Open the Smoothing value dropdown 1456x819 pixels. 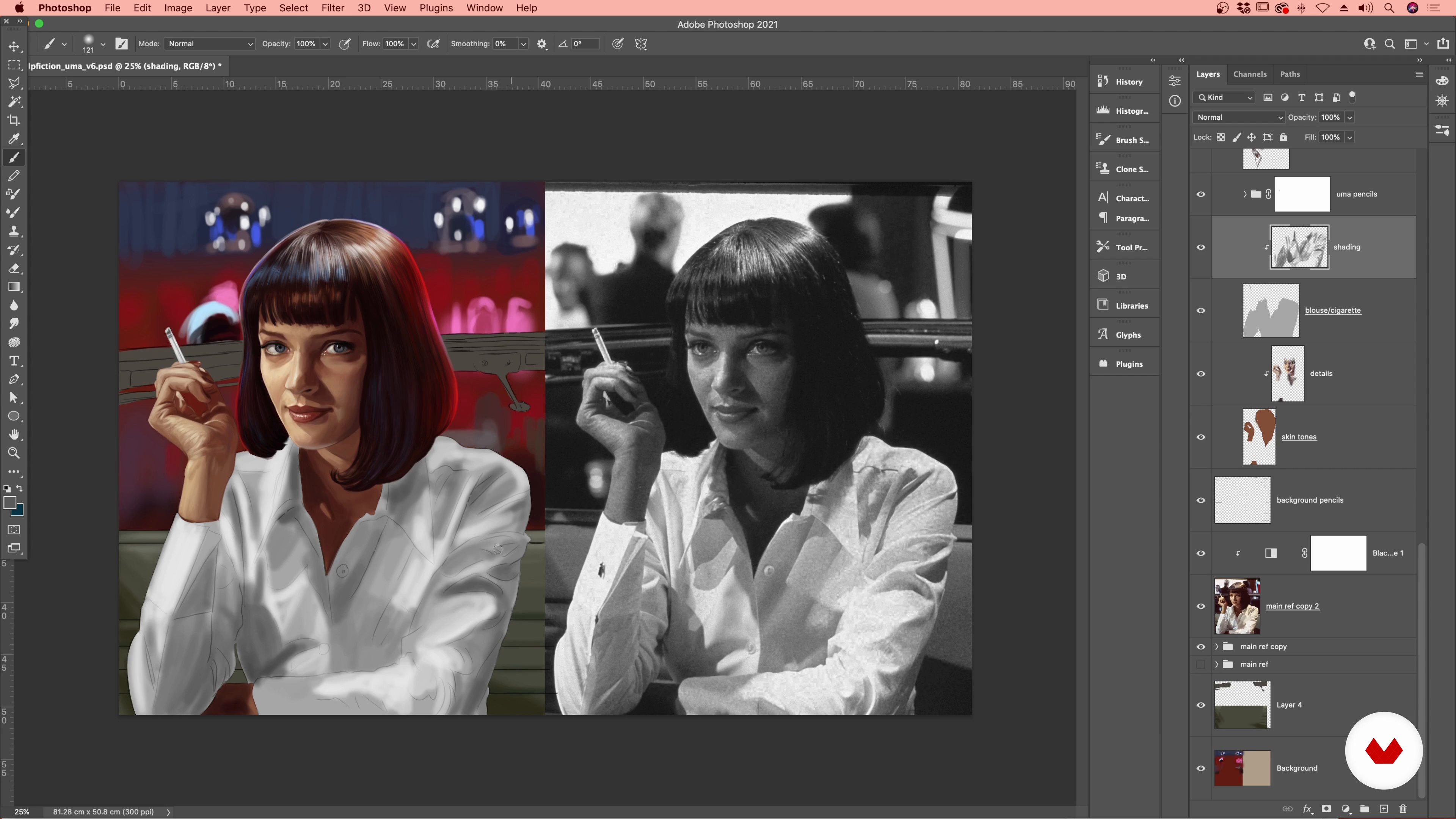click(523, 44)
